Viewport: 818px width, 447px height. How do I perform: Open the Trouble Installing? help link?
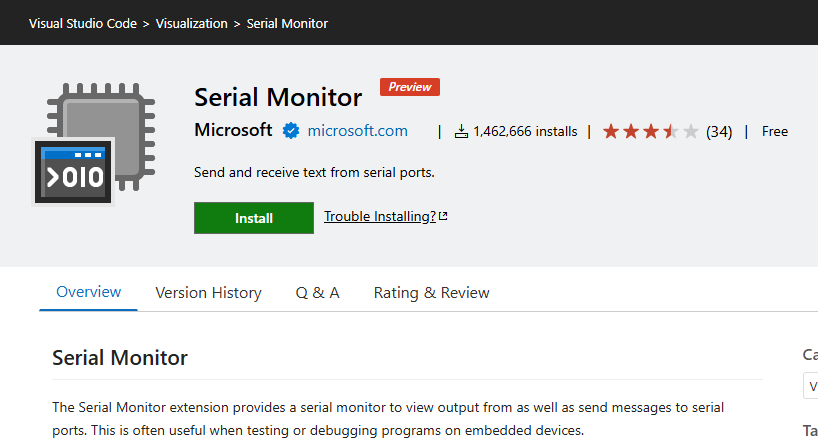(x=380, y=217)
